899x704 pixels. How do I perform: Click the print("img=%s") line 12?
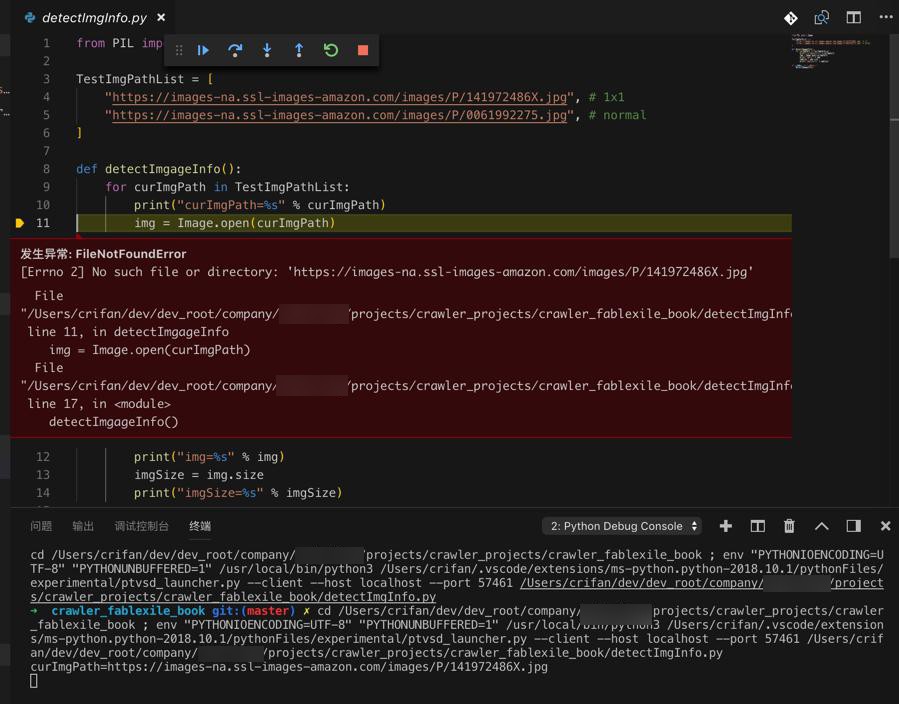[209, 457]
